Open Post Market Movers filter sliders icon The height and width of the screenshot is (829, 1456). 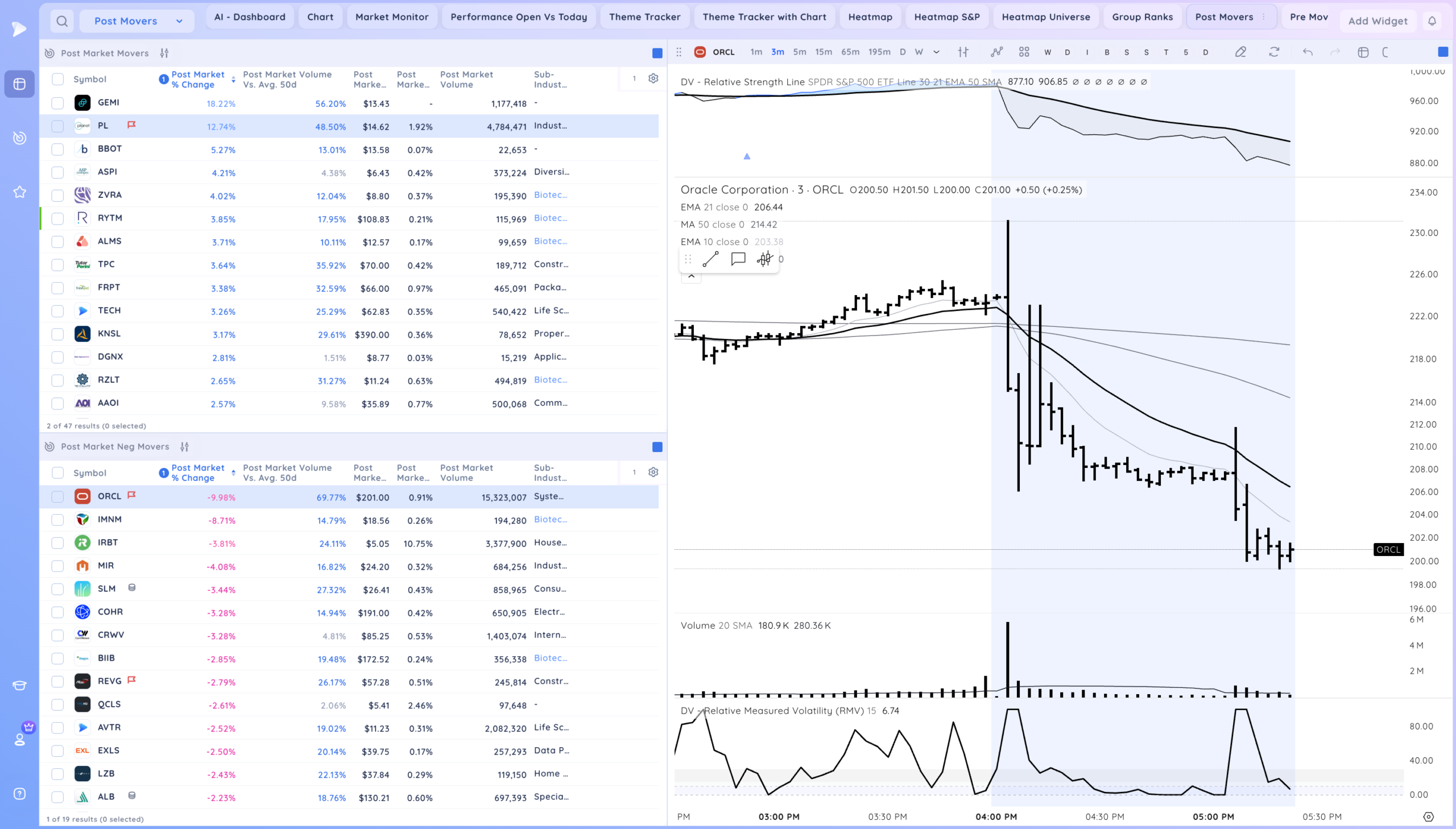coord(164,53)
